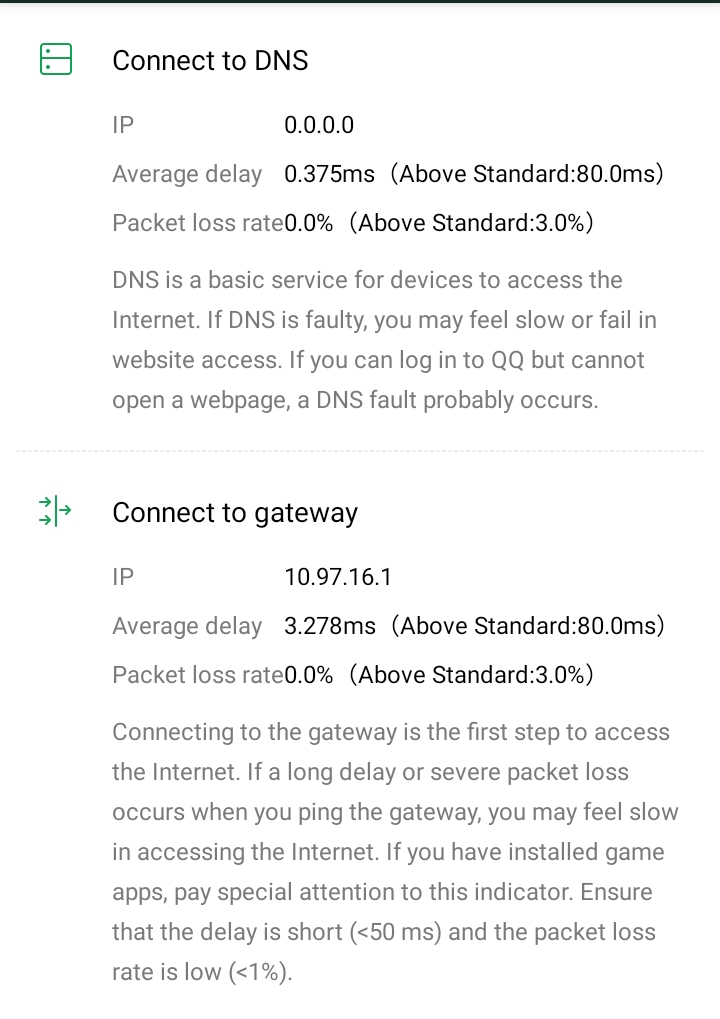The image size is (720, 1019).
Task: Tap the IP label under Connect to DNS
Action: [123, 125]
